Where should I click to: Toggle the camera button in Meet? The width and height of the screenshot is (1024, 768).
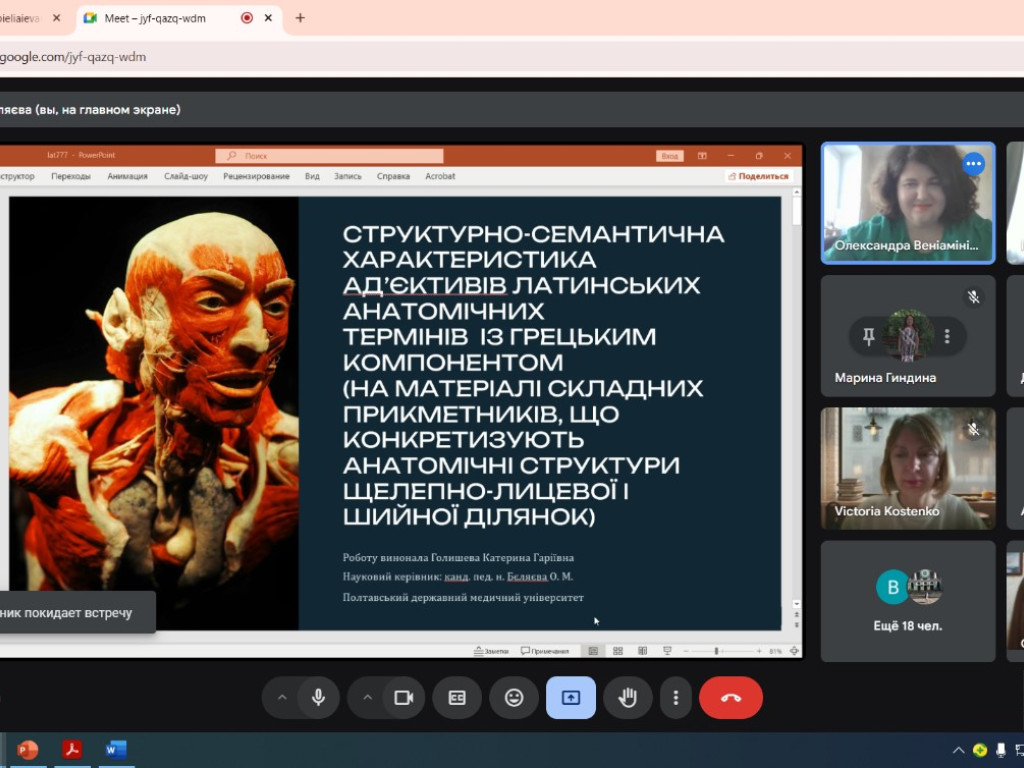tap(404, 697)
